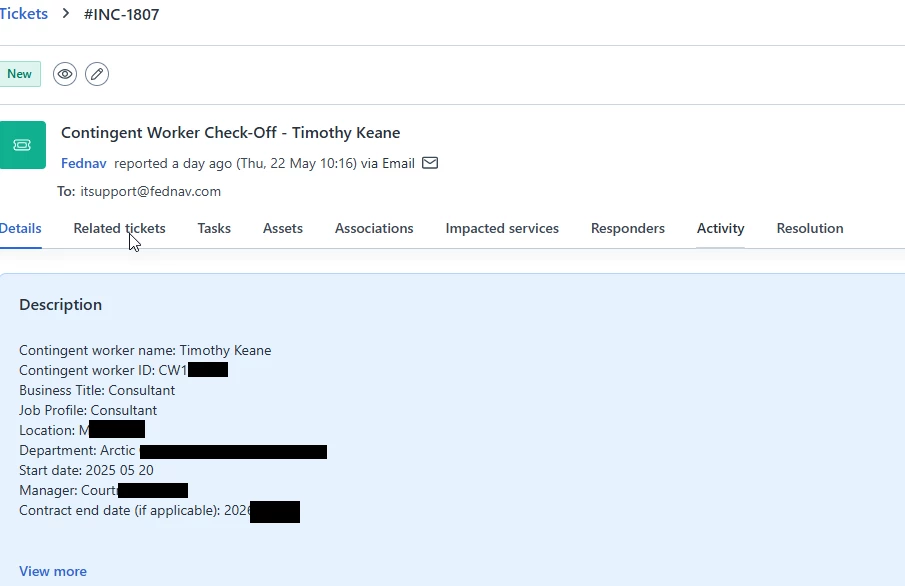Open the Resolution tab
The width and height of the screenshot is (905, 586).
[x=810, y=229]
